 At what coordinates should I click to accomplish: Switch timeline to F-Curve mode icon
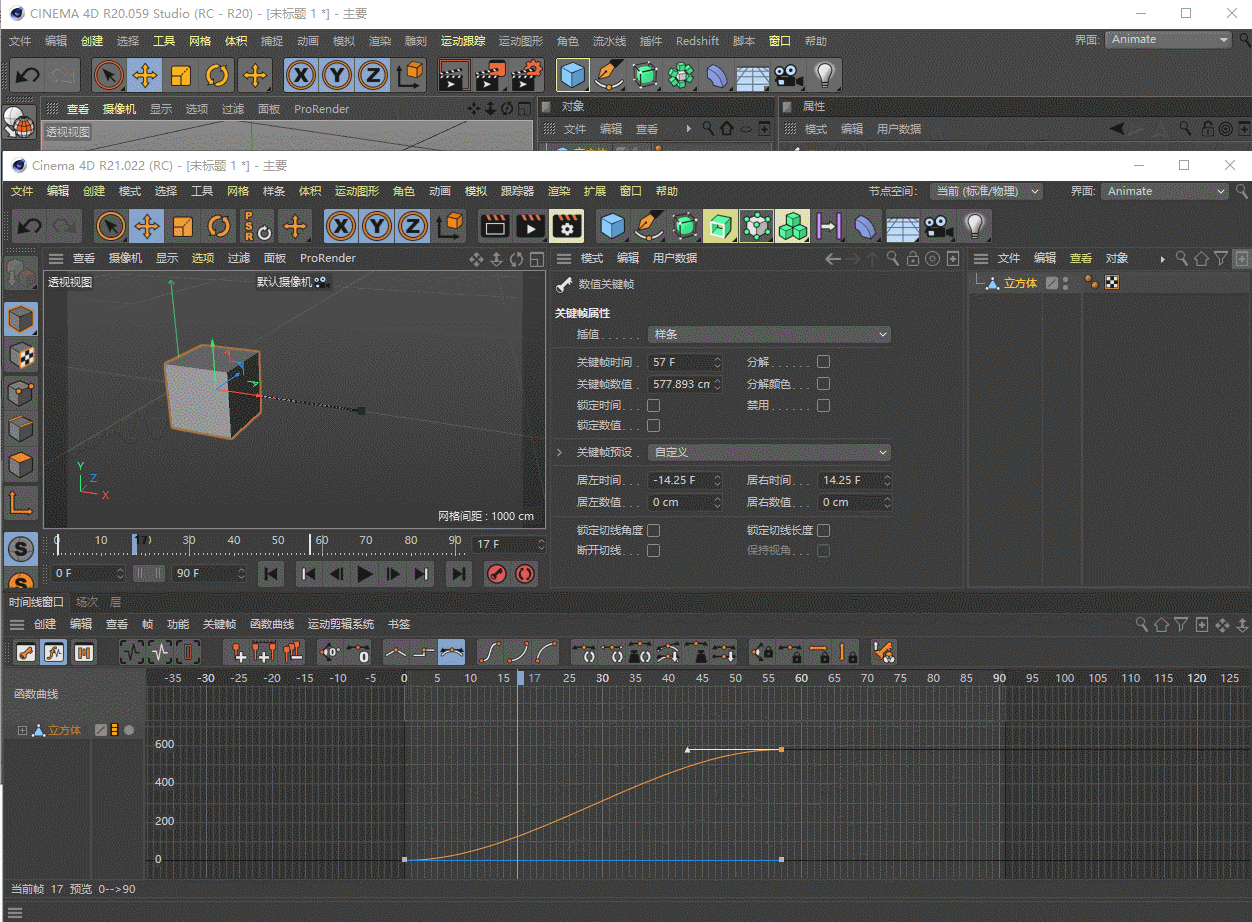pyautogui.click(x=54, y=653)
